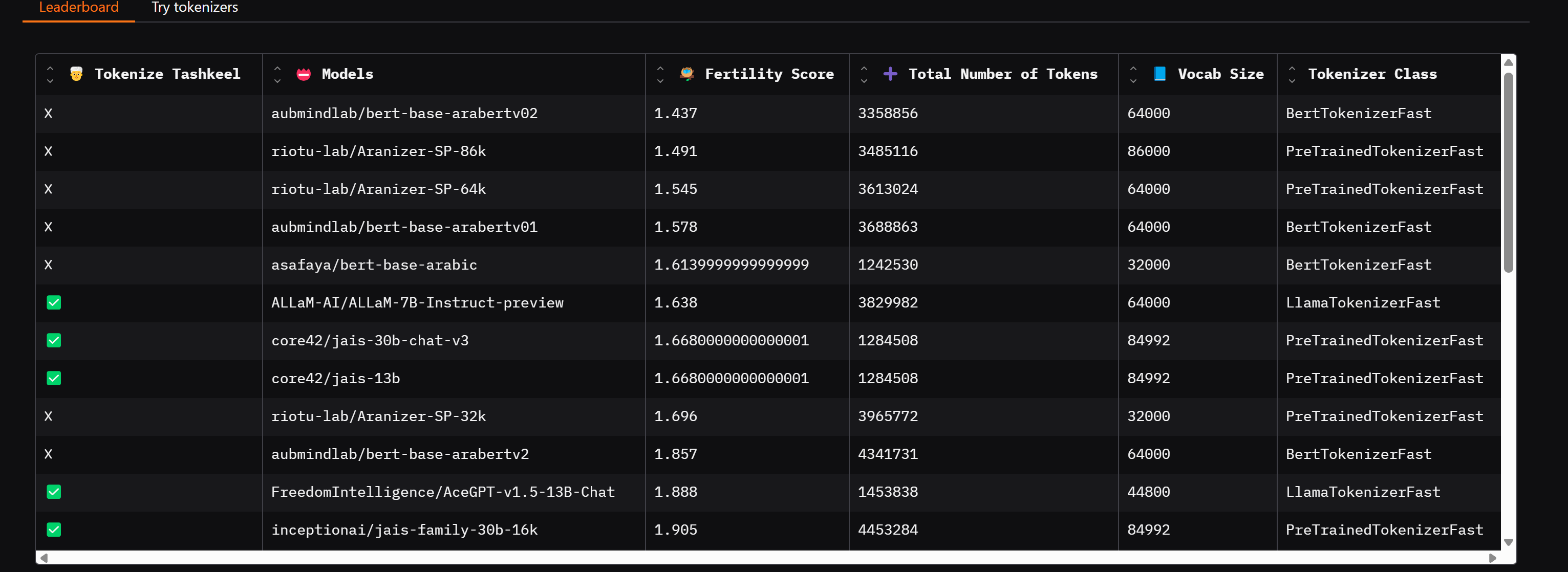
Task: Select model riotu-lab/Aranizer-SP-32k
Action: pyautogui.click(x=379, y=416)
